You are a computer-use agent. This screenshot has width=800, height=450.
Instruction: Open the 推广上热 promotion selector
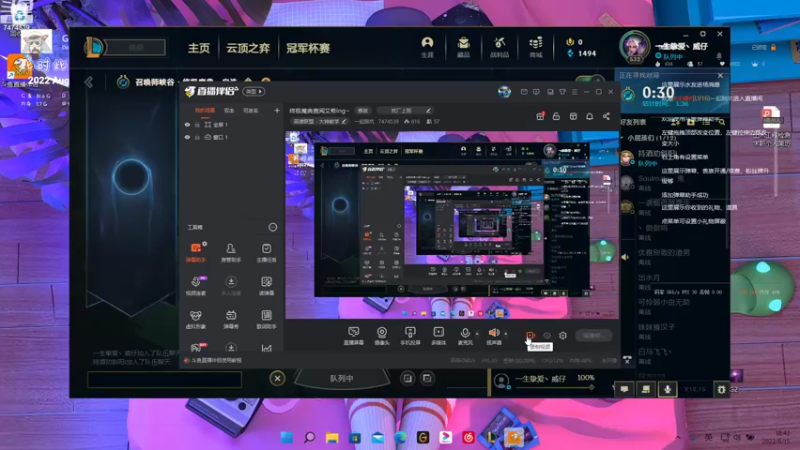[406, 110]
